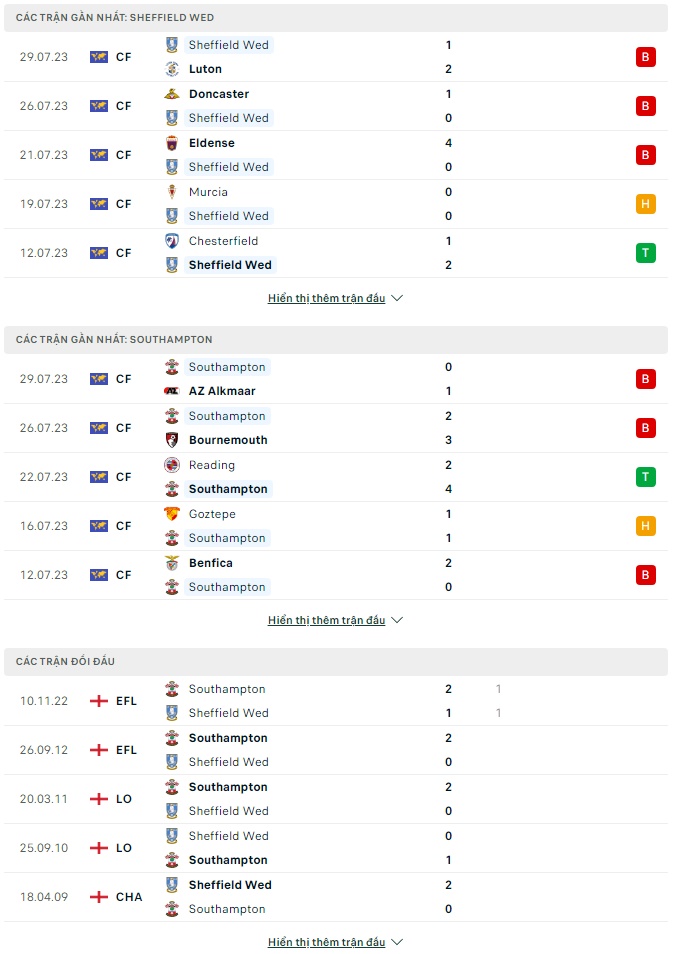Click the green T badge for Chesterfield match

(x=645, y=252)
